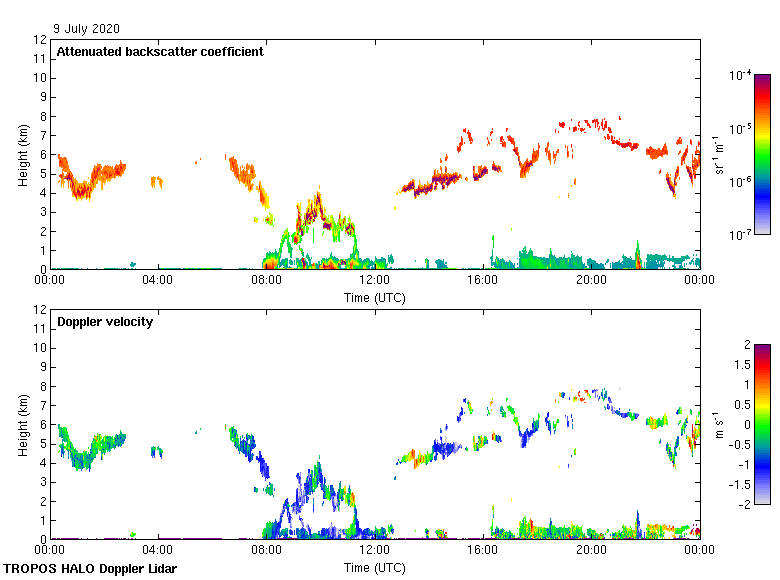Click 'Time (UTC)' label under the Doppler plot

(x=375, y=567)
